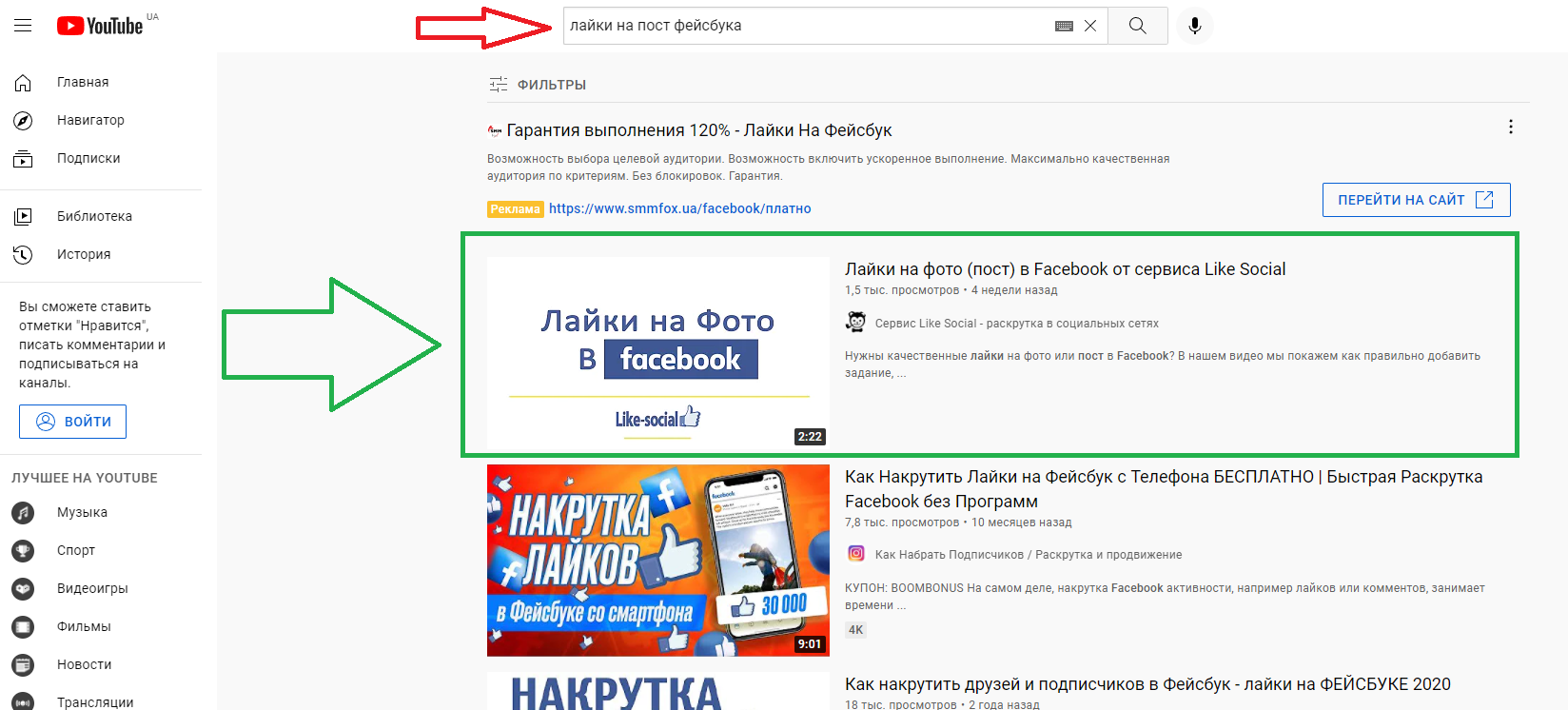Click the ЛУЧШЕЕ НА YOUTUBE heading
1568x710 pixels.
click(85, 478)
